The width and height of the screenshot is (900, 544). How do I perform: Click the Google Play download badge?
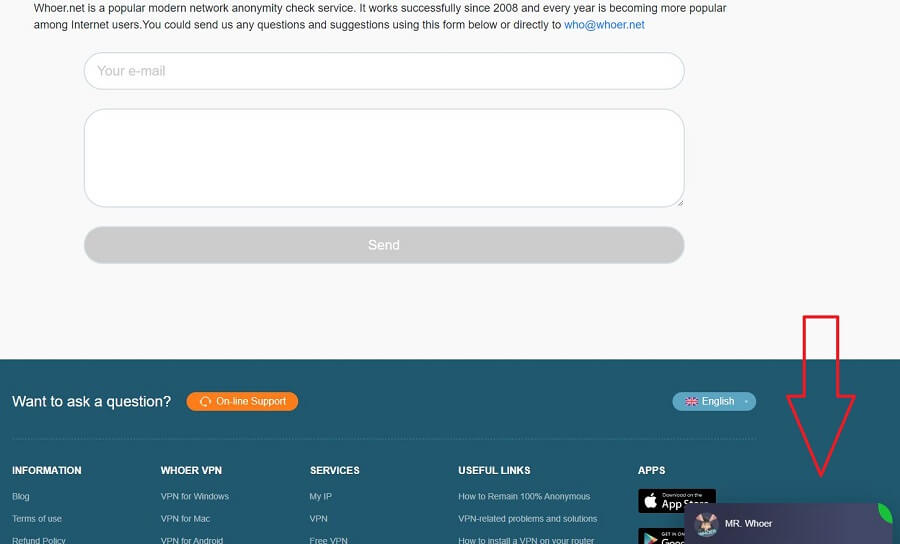coord(661,537)
